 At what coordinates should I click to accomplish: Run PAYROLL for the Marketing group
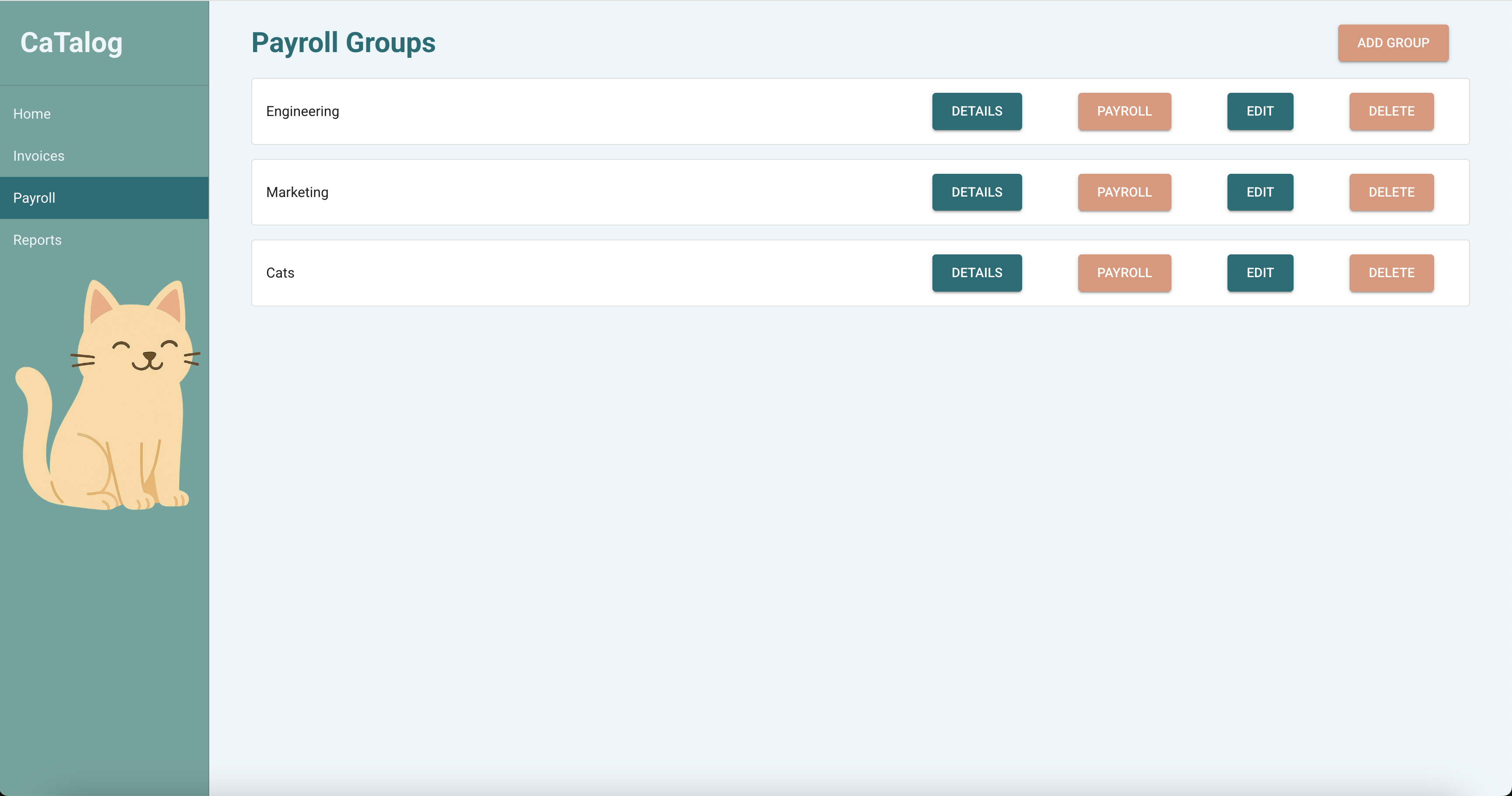coord(1124,192)
